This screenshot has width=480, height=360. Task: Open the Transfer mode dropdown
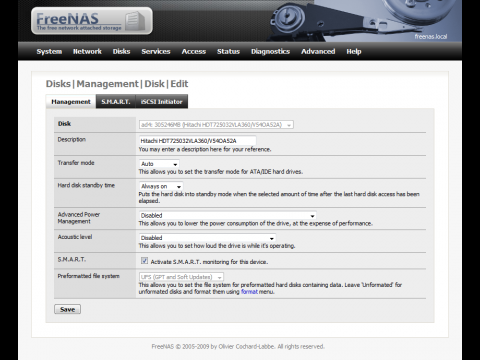click(x=159, y=164)
